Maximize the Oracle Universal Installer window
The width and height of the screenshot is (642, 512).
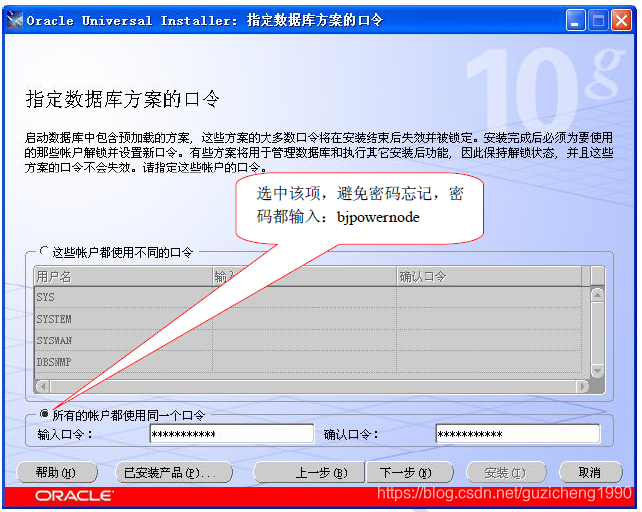click(598, 20)
